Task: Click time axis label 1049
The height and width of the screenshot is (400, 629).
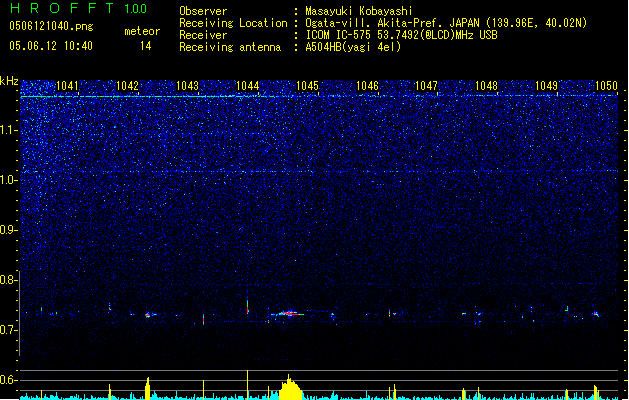Action: coord(546,86)
